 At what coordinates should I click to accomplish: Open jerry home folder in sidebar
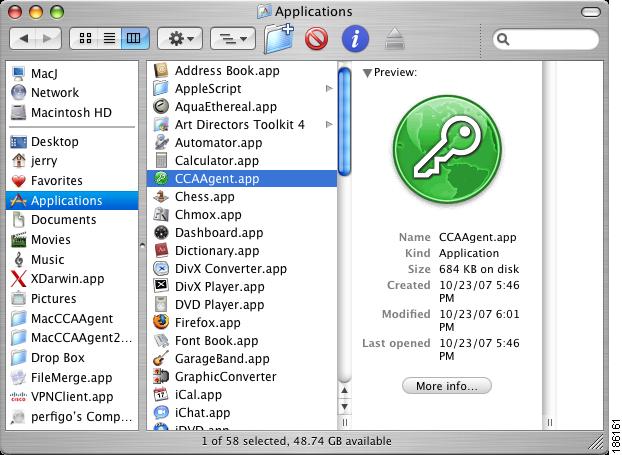(x=73, y=161)
